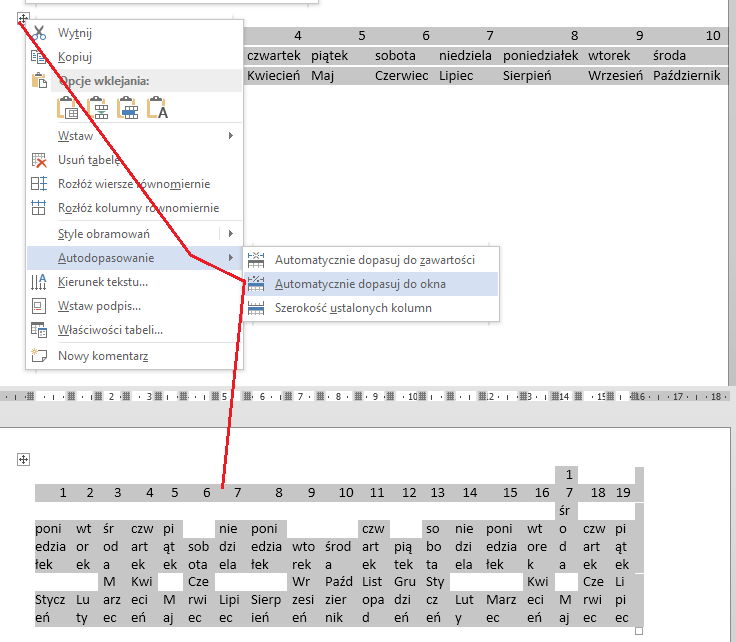Click header cell 12 in lower table
The image size is (736, 642).
[409, 492]
